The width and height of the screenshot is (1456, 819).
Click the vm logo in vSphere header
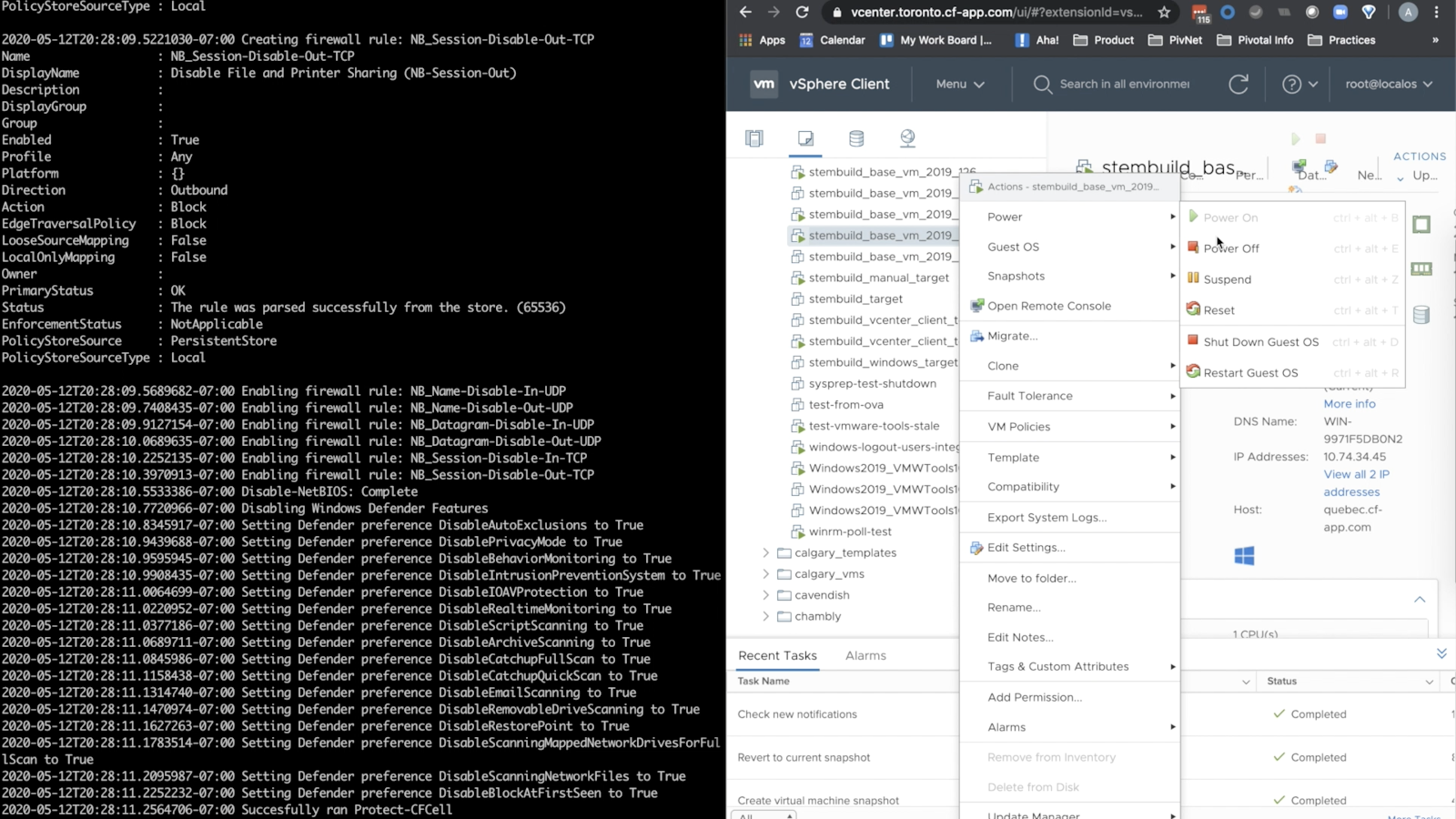[x=764, y=84]
